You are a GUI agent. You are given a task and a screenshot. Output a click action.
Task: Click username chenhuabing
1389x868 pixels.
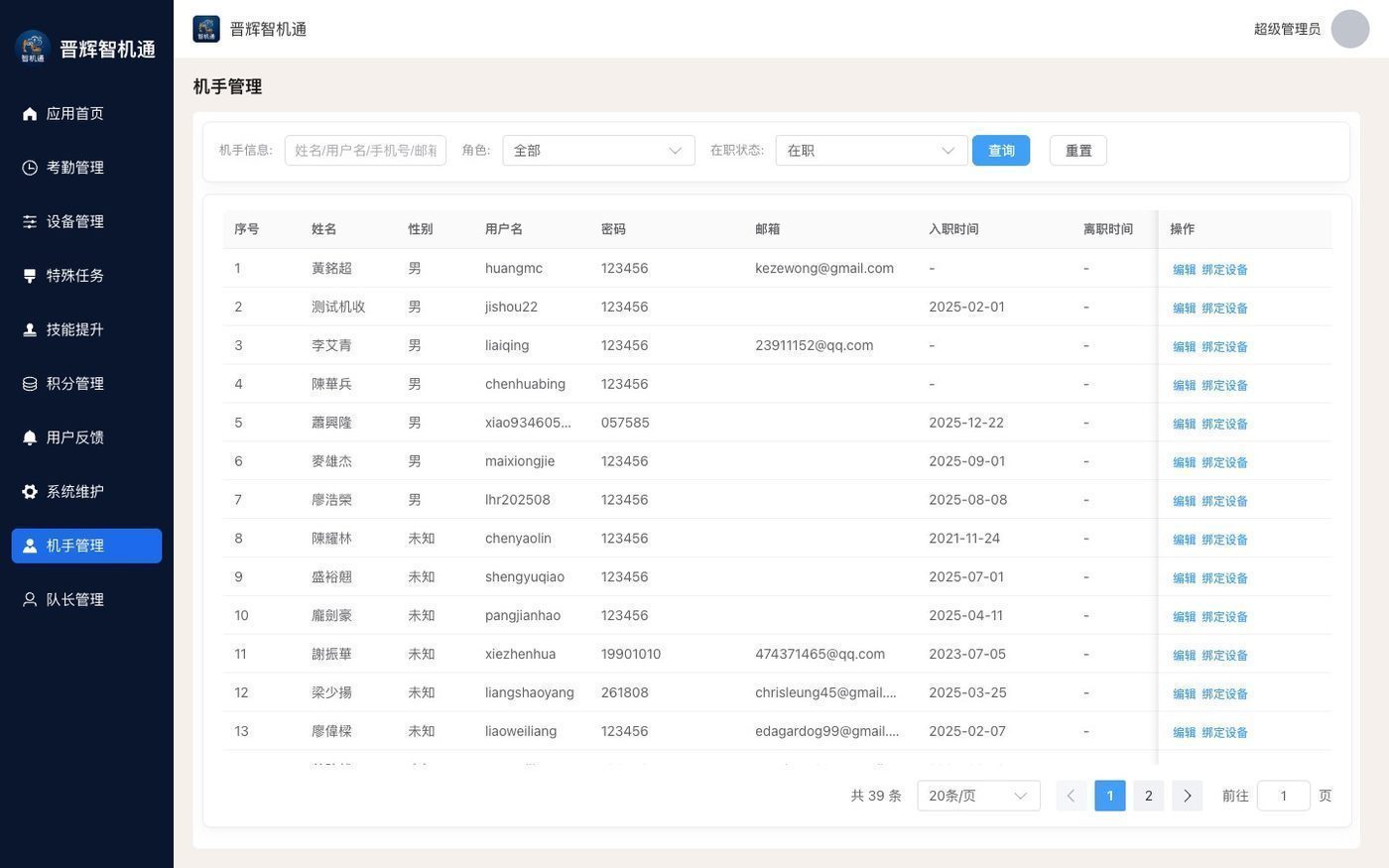(x=525, y=385)
